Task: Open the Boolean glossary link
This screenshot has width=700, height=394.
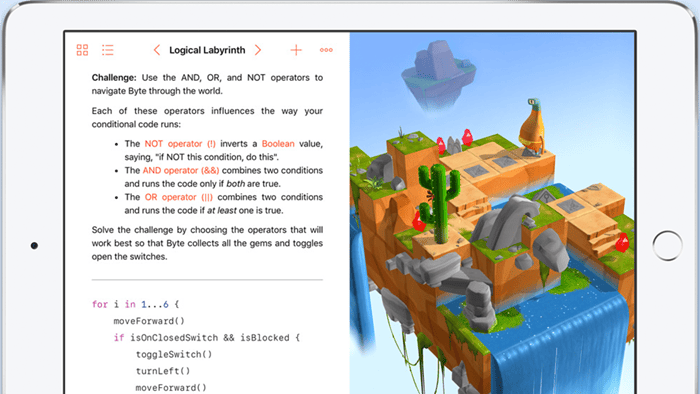Action: 278,144
